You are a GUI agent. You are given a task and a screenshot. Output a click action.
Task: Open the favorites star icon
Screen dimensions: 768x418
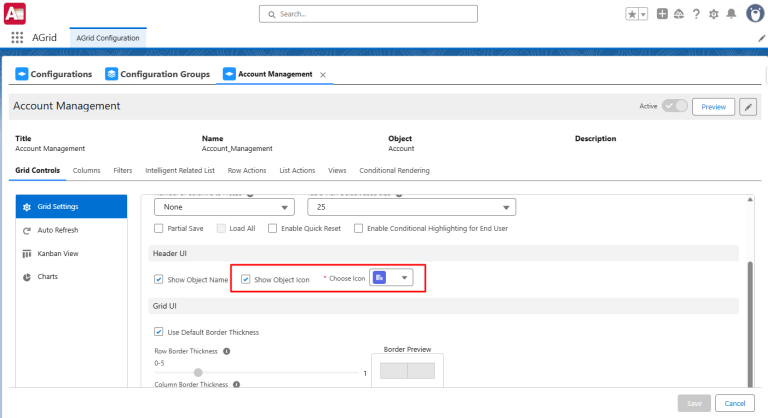[632, 14]
